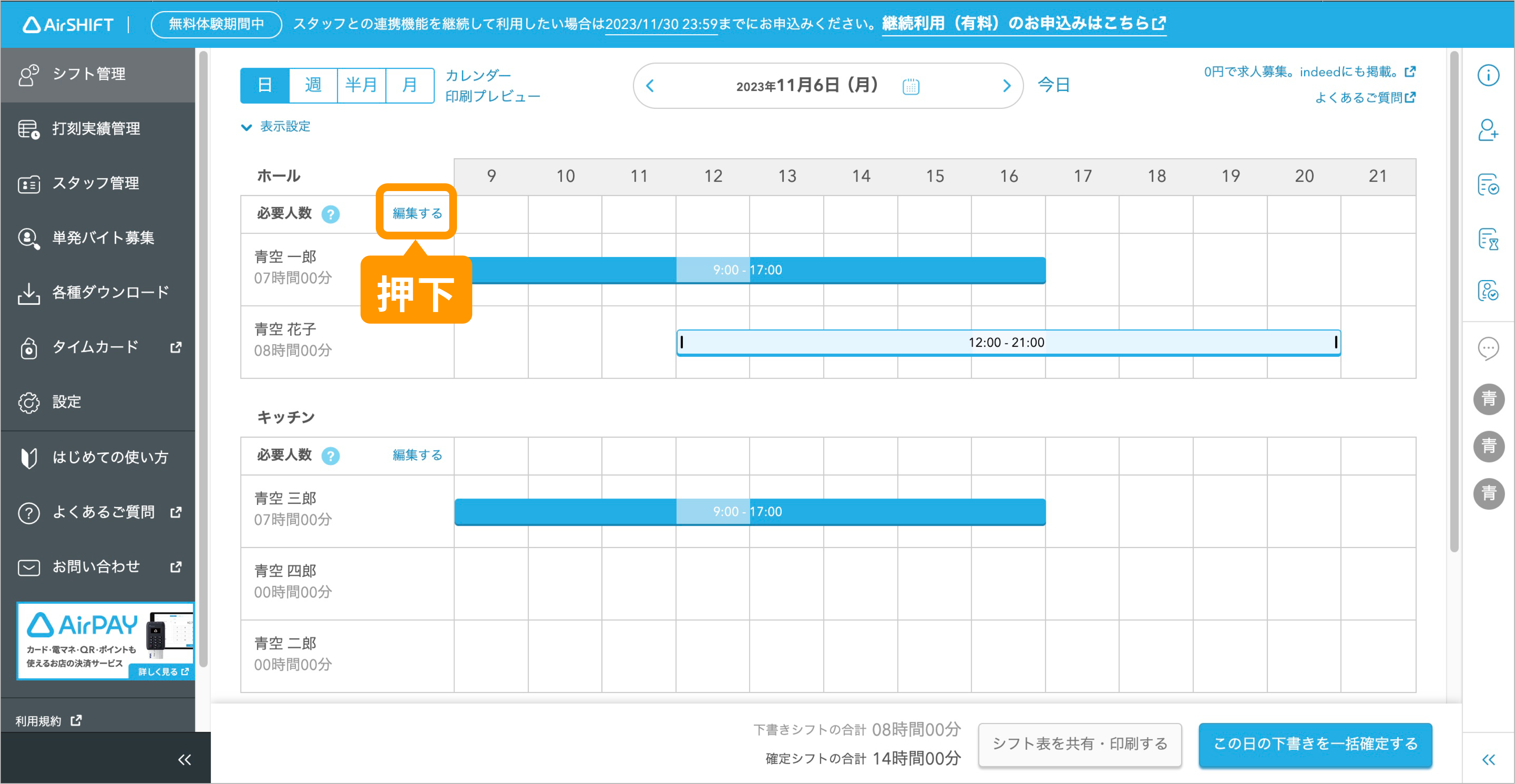This screenshot has width=1515, height=784.
Task: Grab the left handle of 12:00-21:00 shift
Action: pos(682,342)
